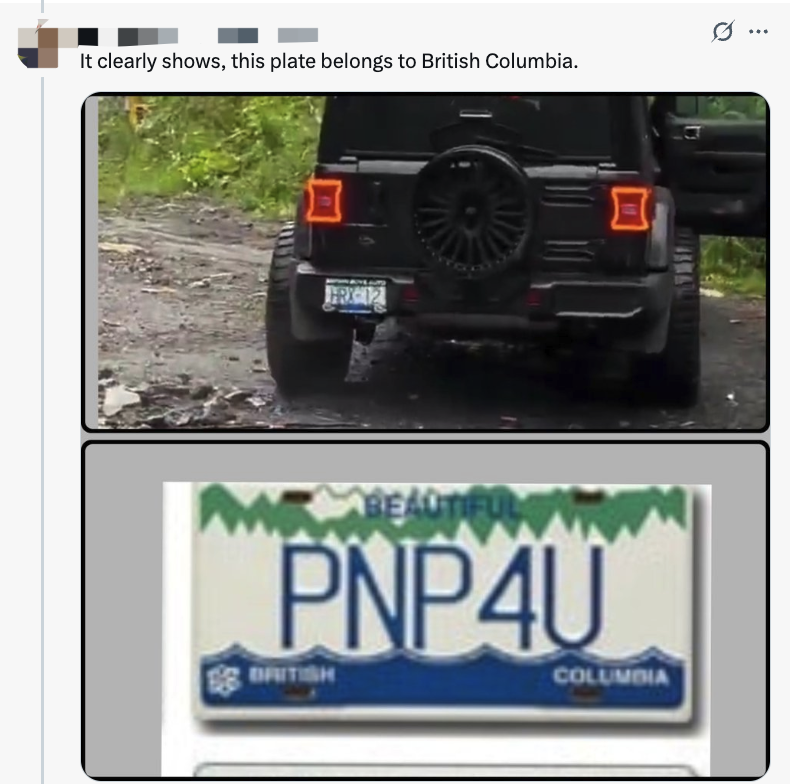Viewport: 790px width, 784px height.
Task: Open the poster's pixelated profile avatar
Action: [38, 47]
